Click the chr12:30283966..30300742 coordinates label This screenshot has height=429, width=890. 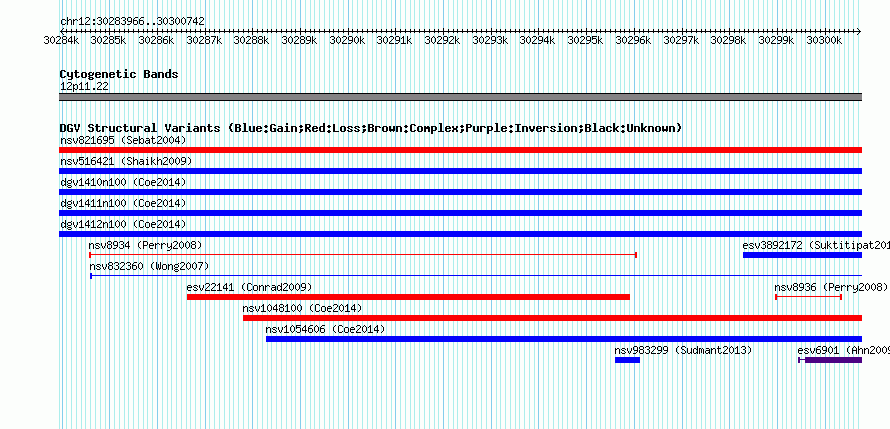coord(132,22)
